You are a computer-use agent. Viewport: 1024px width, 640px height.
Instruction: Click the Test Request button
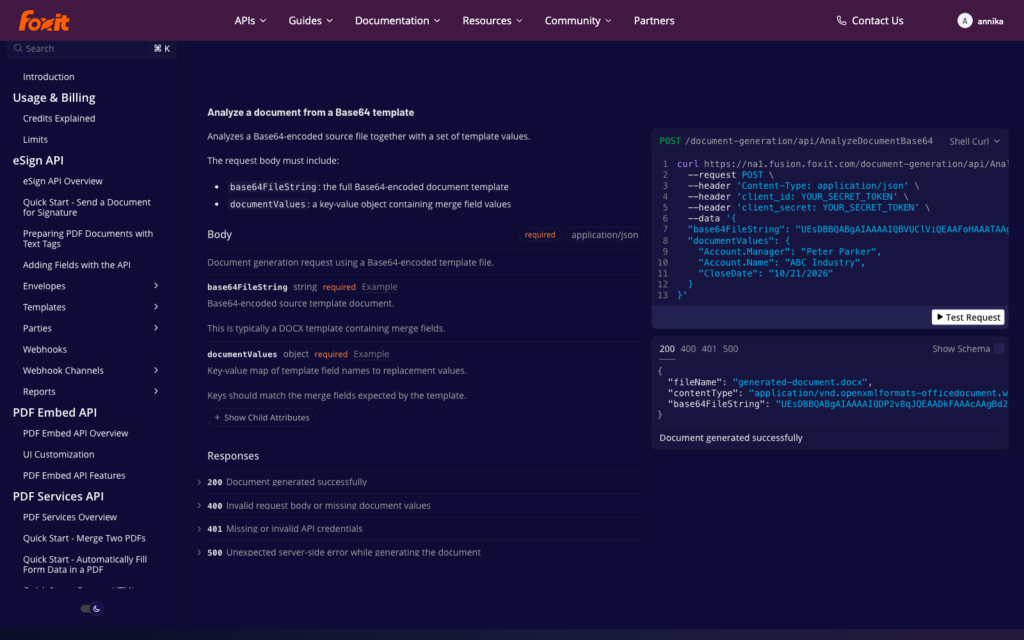(968, 317)
